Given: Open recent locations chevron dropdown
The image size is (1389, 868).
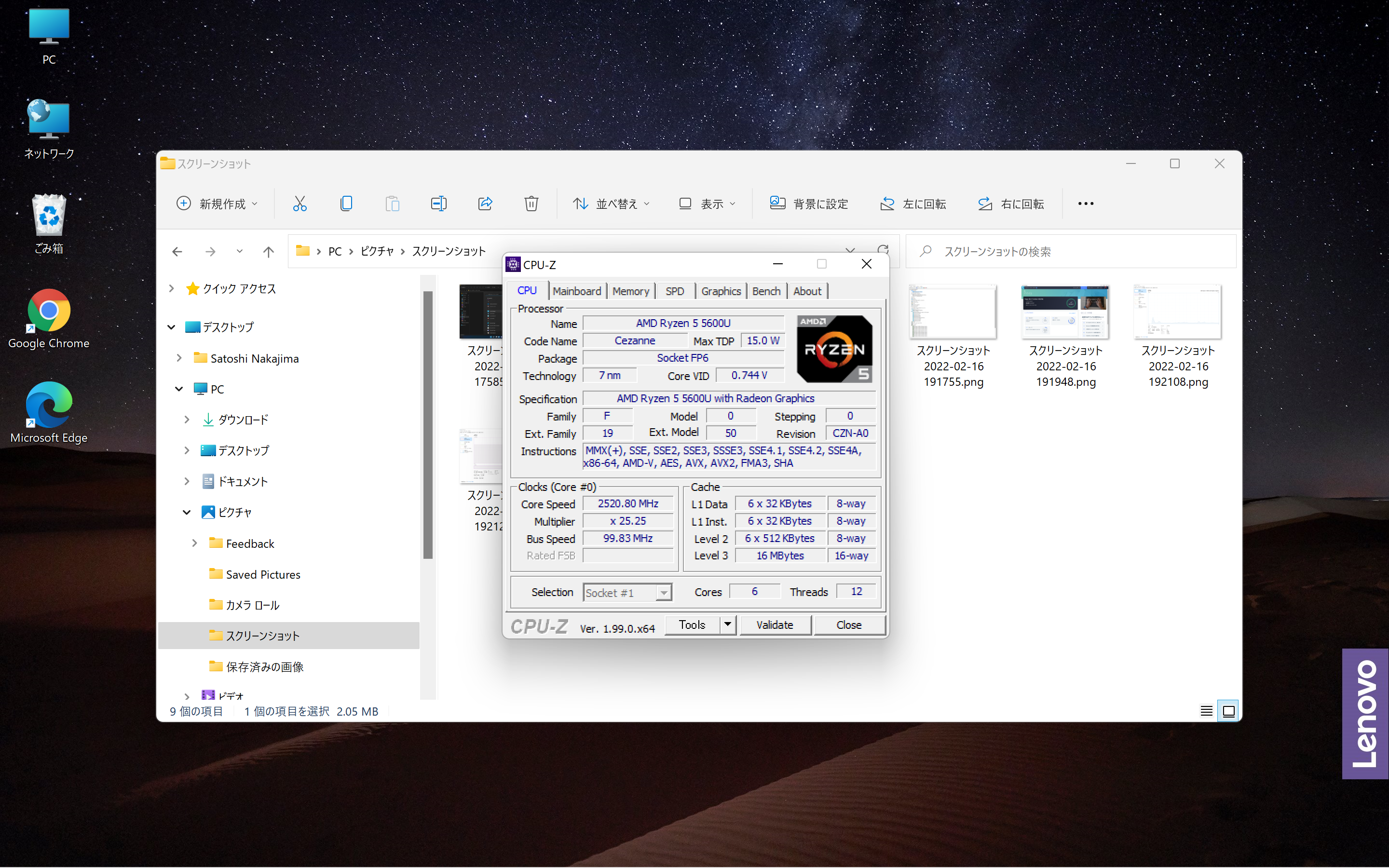Looking at the screenshot, I should coord(239,251).
